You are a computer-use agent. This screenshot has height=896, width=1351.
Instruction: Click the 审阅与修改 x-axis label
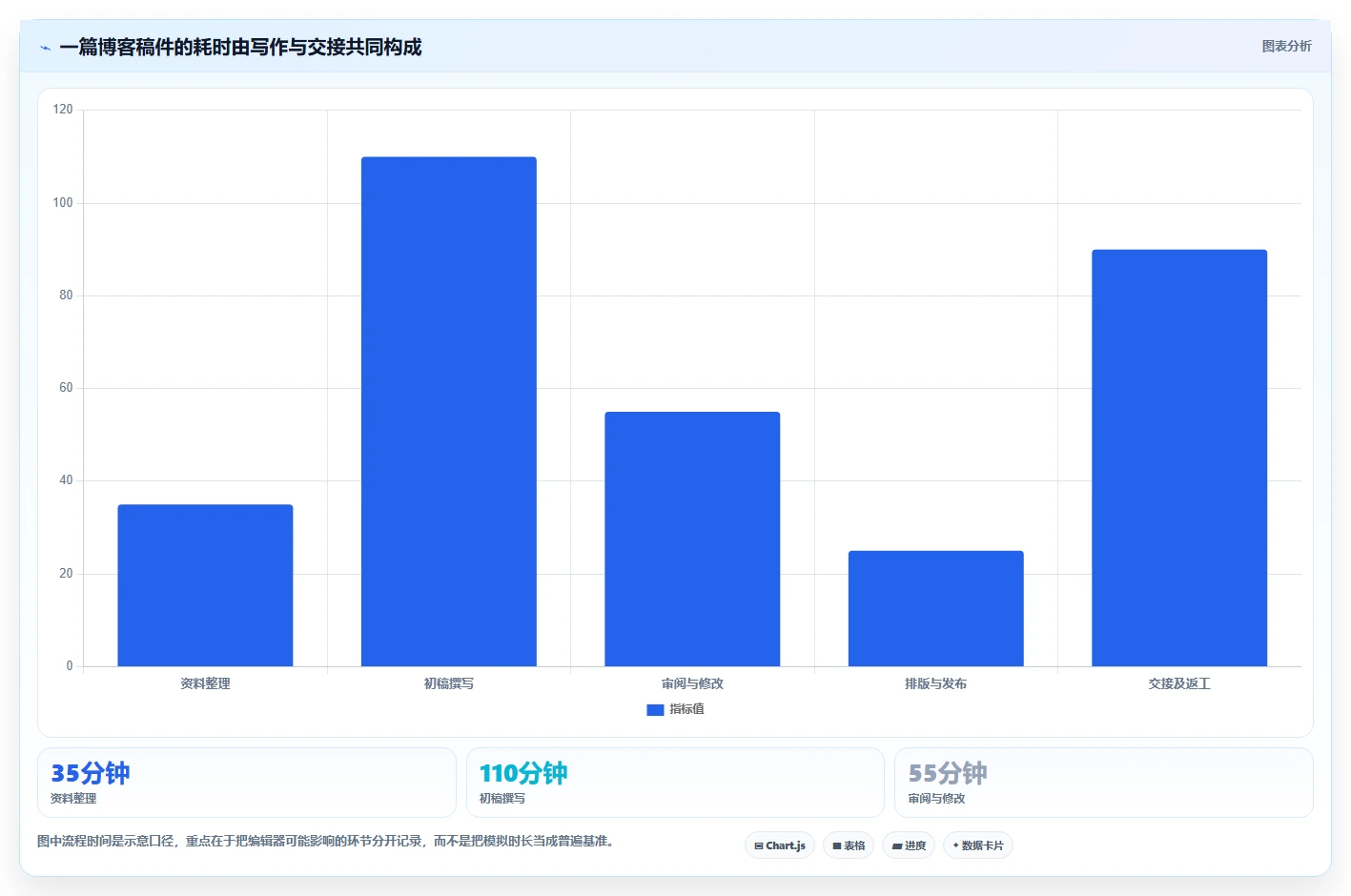(x=692, y=683)
